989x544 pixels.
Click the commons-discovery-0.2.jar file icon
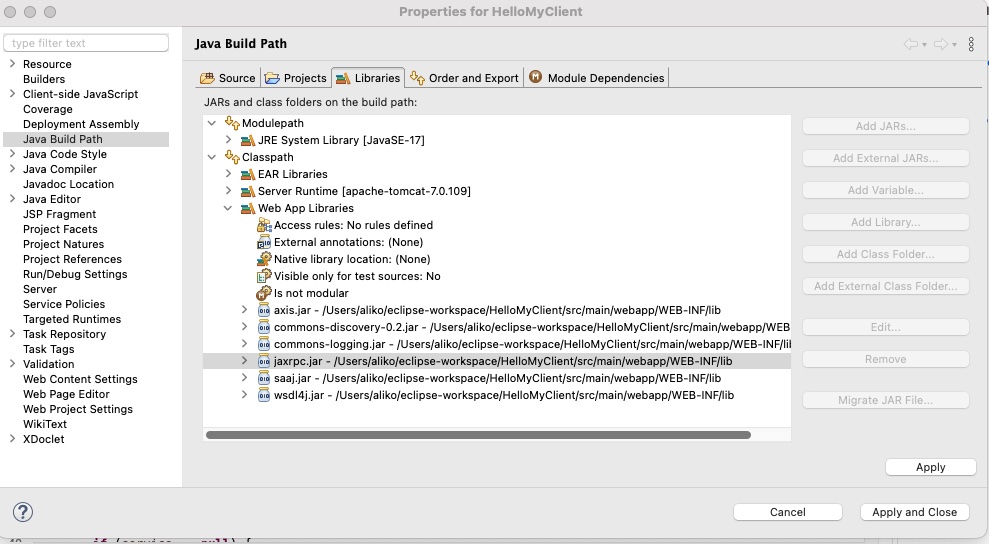coord(264,328)
